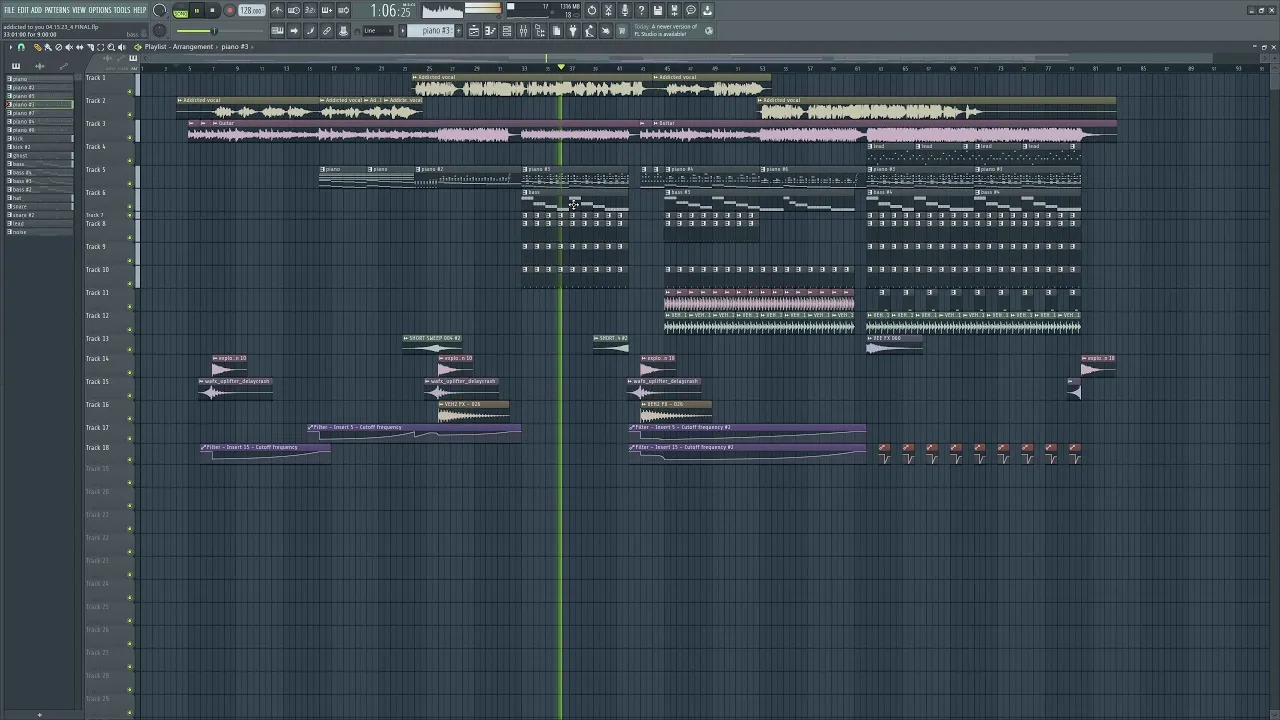This screenshot has height=720, width=1280.
Task: Toggle overdub blend recording icon
Action: [x=327, y=11]
